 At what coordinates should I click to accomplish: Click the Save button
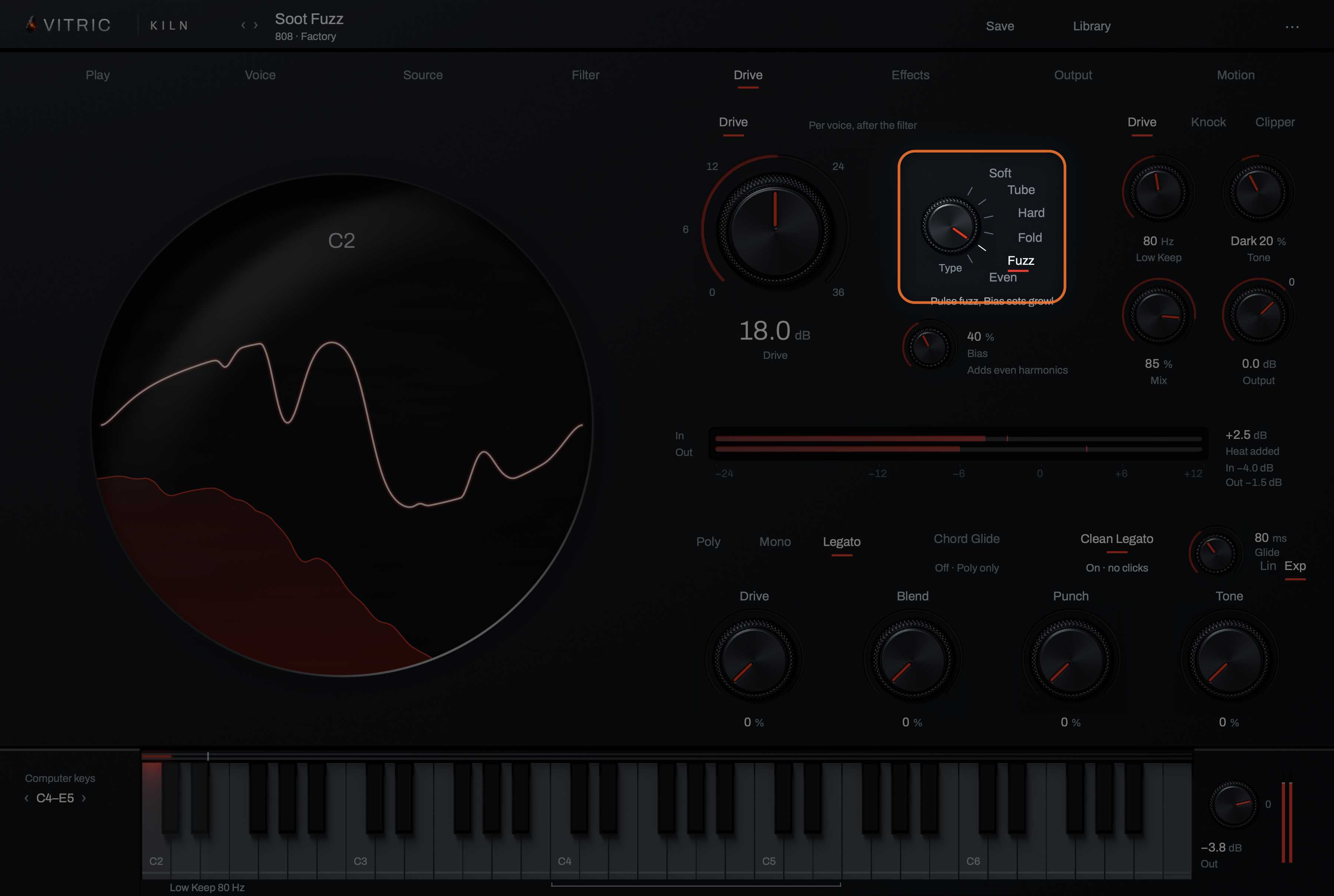(1000, 26)
